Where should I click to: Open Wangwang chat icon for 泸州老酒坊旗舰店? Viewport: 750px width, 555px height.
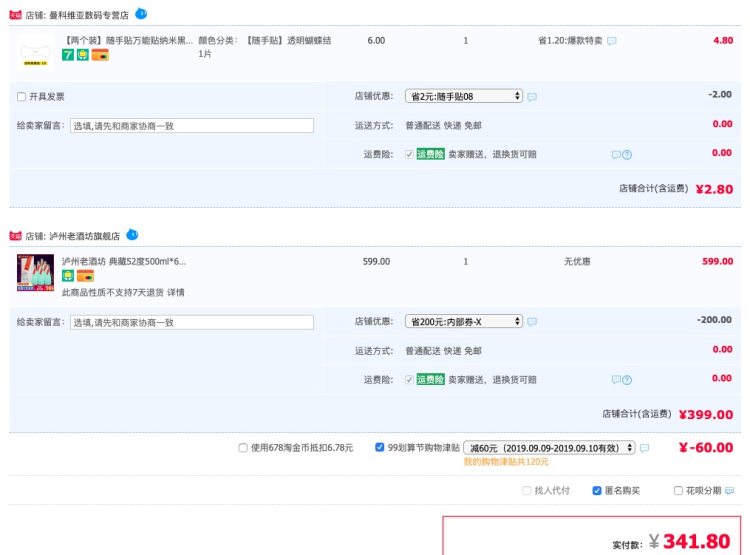(132, 234)
